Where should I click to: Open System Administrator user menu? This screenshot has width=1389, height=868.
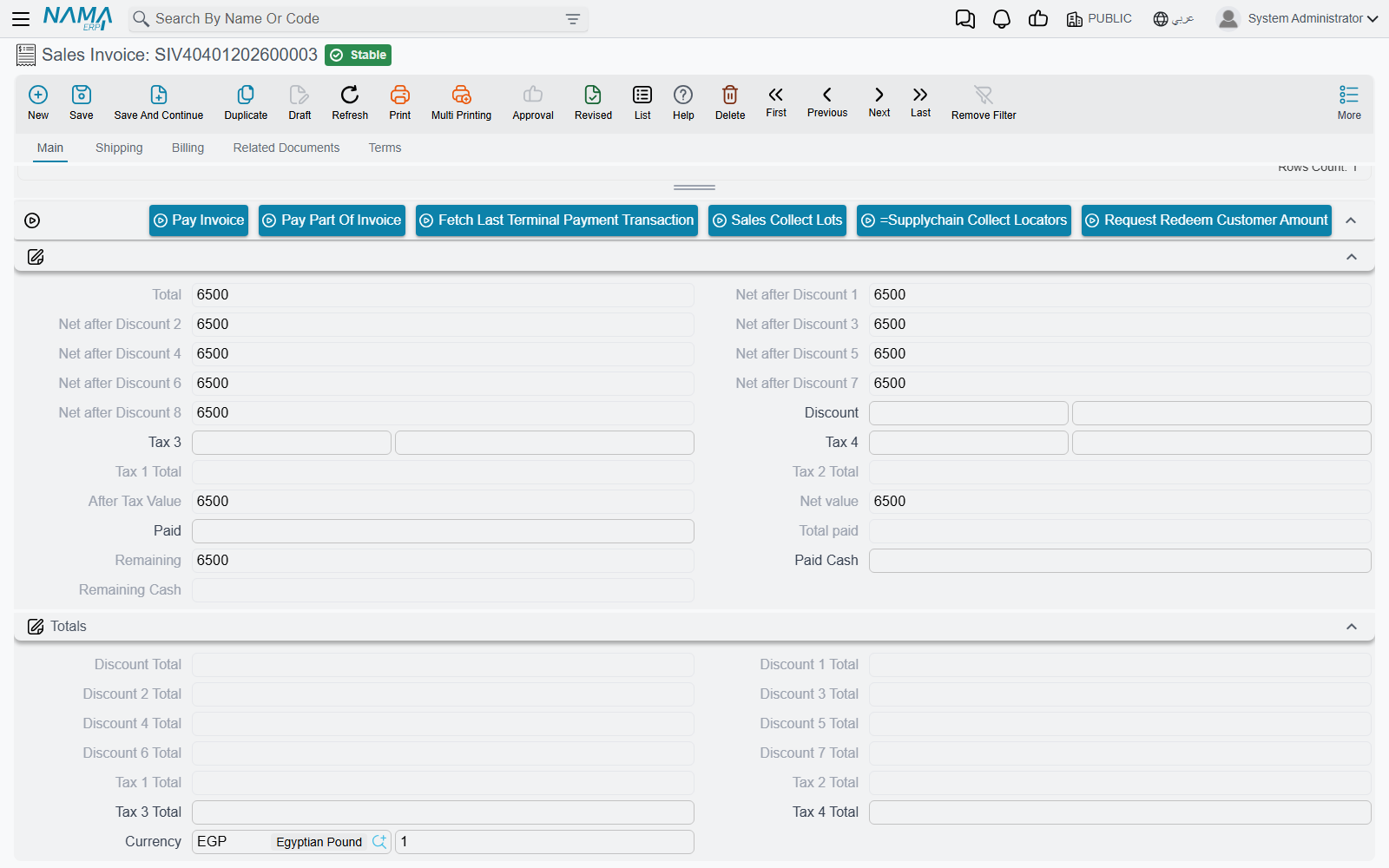coord(1298,19)
